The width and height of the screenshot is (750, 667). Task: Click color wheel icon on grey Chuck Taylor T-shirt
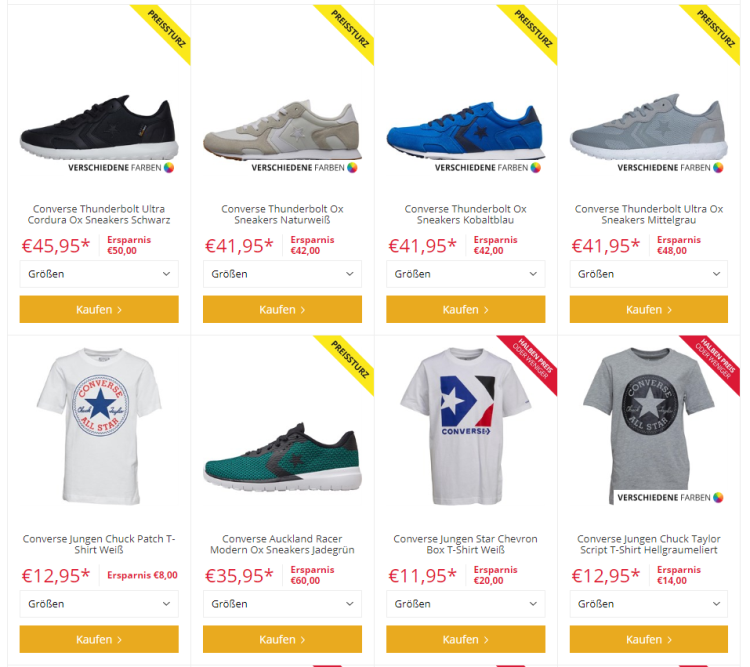(x=718, y=498)
